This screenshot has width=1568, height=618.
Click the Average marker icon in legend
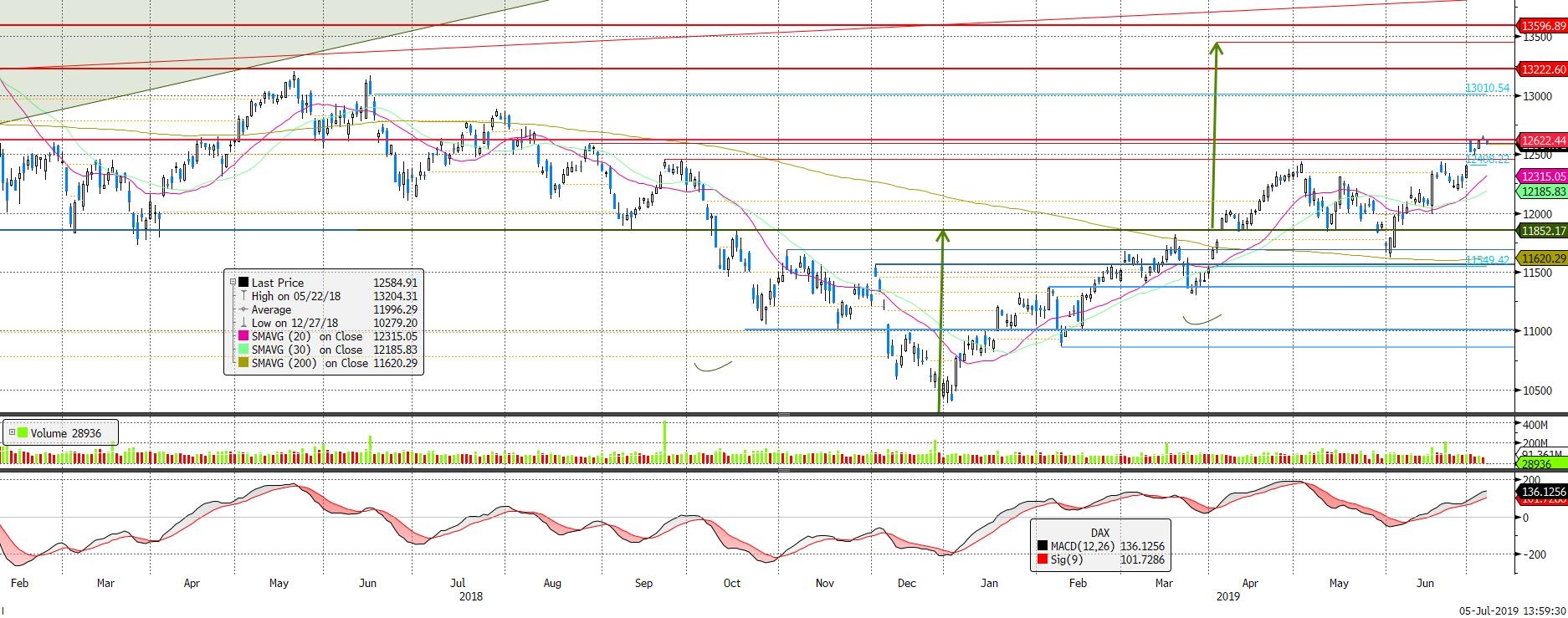tap(243, 309)
